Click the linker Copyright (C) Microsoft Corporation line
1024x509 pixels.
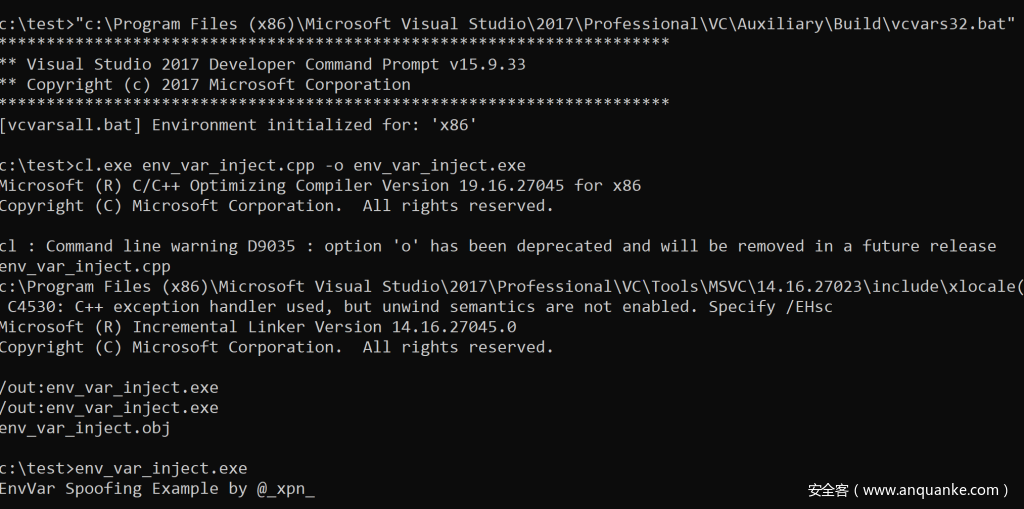pyautogui.click(x=276, y=347)
